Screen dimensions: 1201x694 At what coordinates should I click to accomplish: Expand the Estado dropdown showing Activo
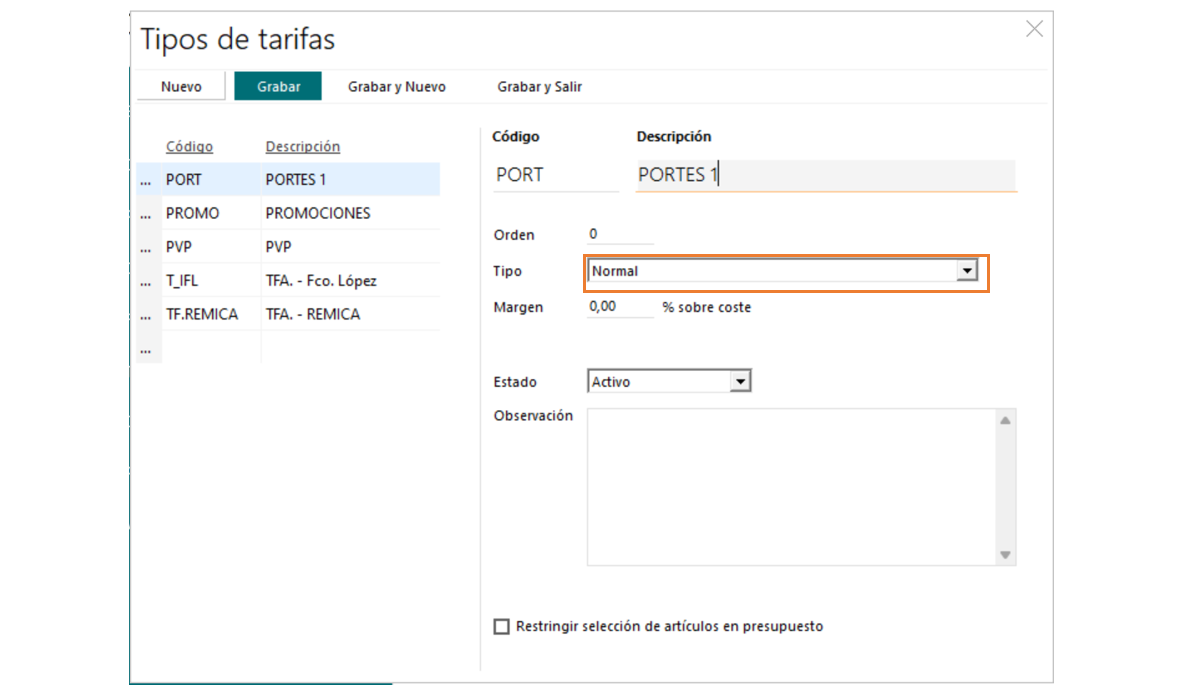click(x=740, y=382)
